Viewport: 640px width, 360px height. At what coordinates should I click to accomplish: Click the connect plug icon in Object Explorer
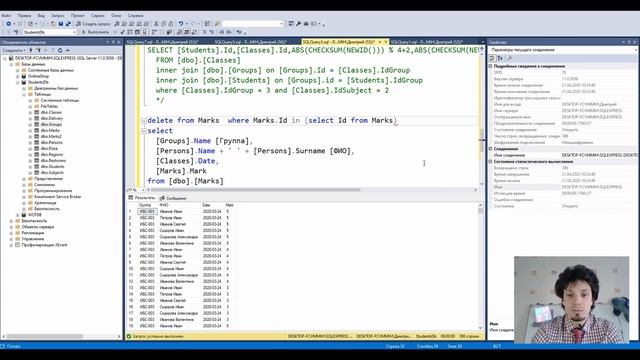point(31,50)
